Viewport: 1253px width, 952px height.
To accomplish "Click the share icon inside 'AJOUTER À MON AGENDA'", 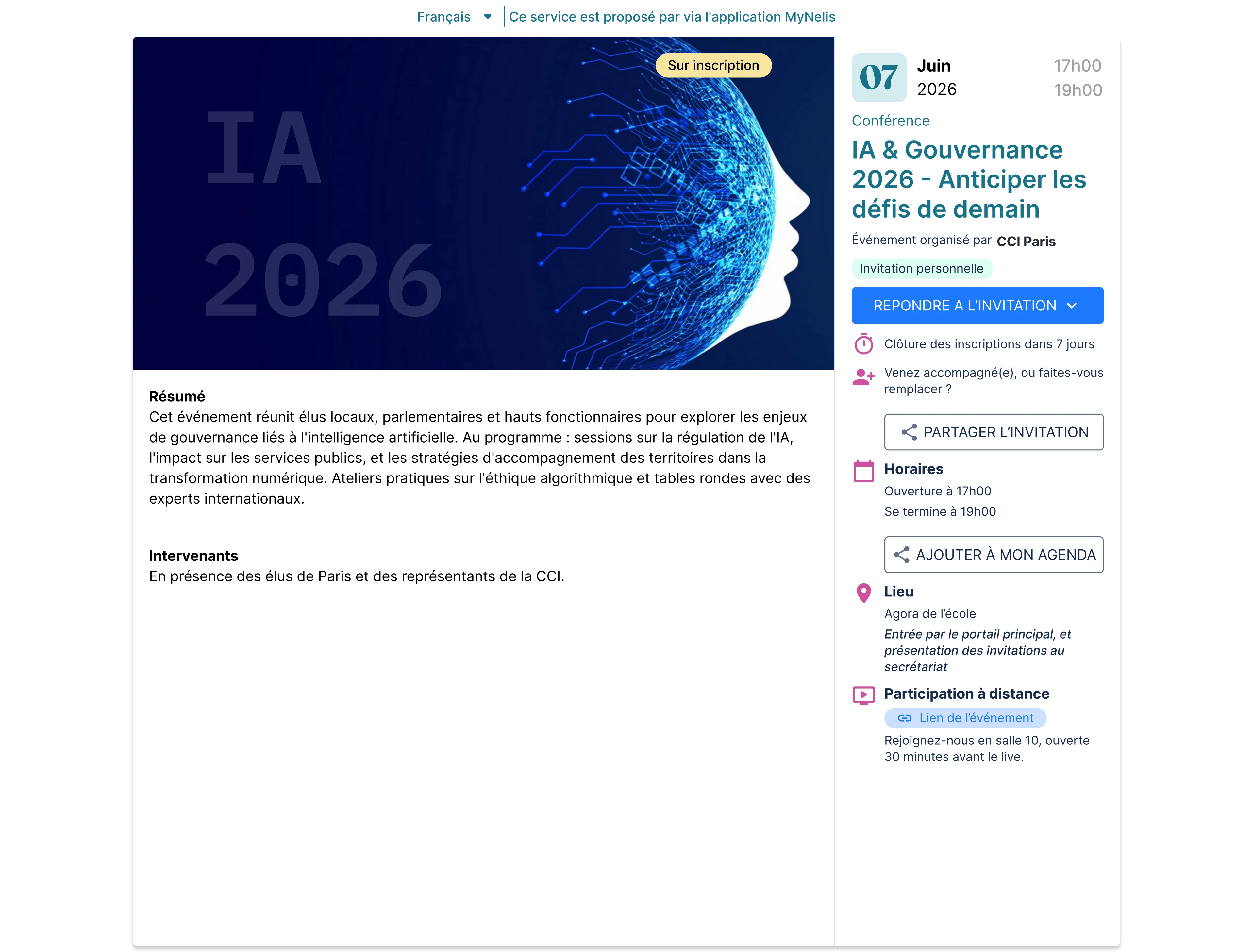I will 903,554.
